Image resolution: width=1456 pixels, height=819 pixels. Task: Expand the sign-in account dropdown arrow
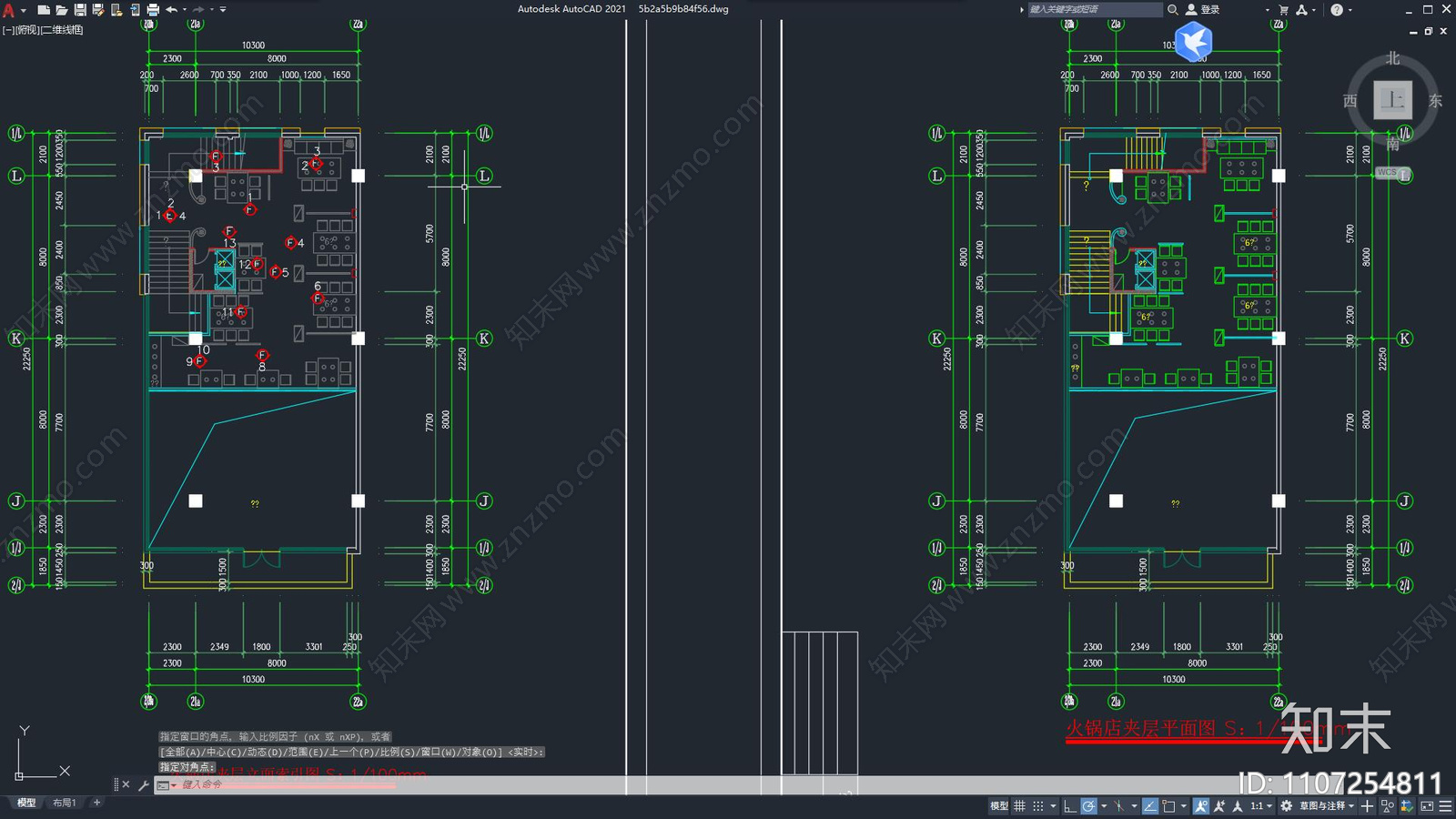click(1267, 10)
